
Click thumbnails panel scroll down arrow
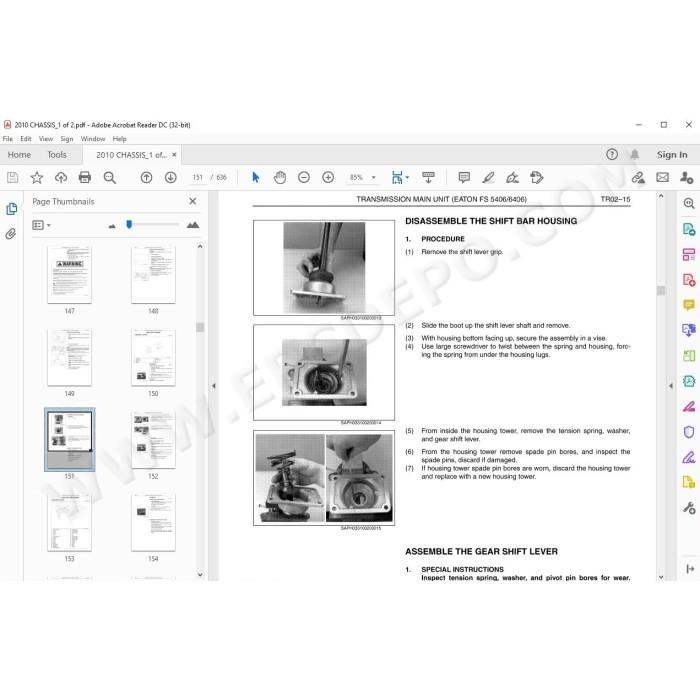(x=200, y=575)
